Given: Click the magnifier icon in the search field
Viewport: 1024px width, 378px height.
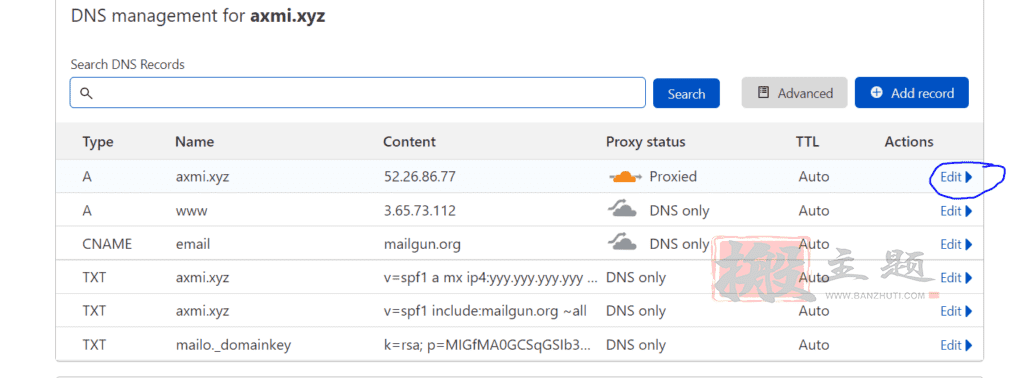Looking at the screenshot, I should 86,93.
